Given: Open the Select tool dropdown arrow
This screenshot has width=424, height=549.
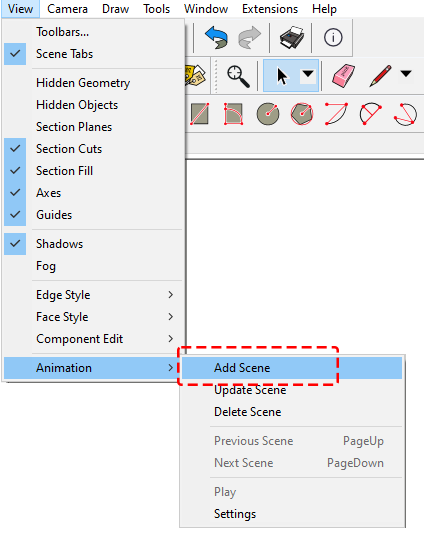Looking at the screenshot, I should pyautogui.click(x=308, y=74).
